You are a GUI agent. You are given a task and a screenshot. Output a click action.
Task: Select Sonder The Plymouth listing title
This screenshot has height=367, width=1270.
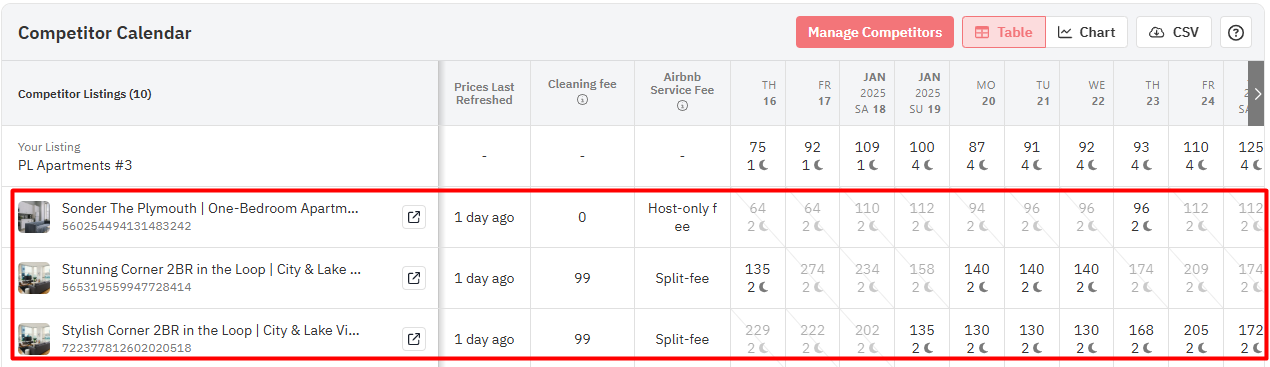point(211,208)
